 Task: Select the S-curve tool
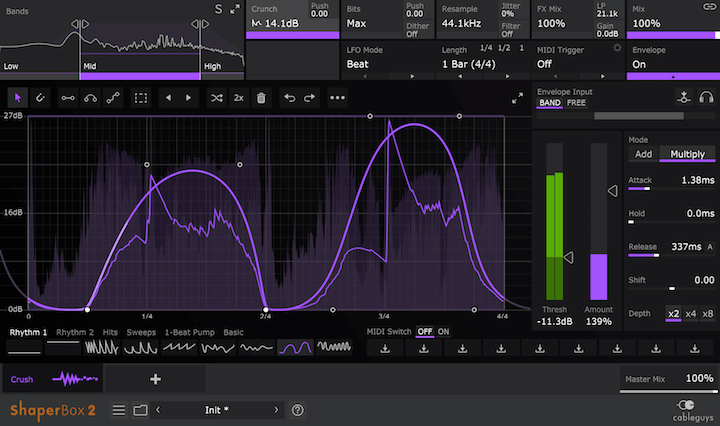(113, 98)
